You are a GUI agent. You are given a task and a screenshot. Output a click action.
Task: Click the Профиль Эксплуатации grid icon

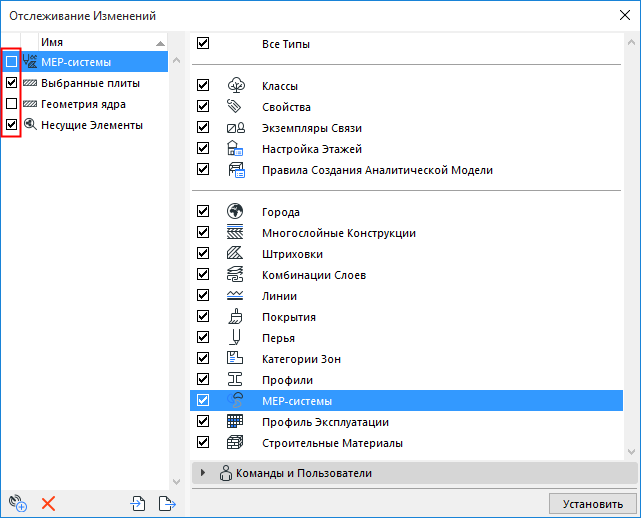(x=235, y=421)
